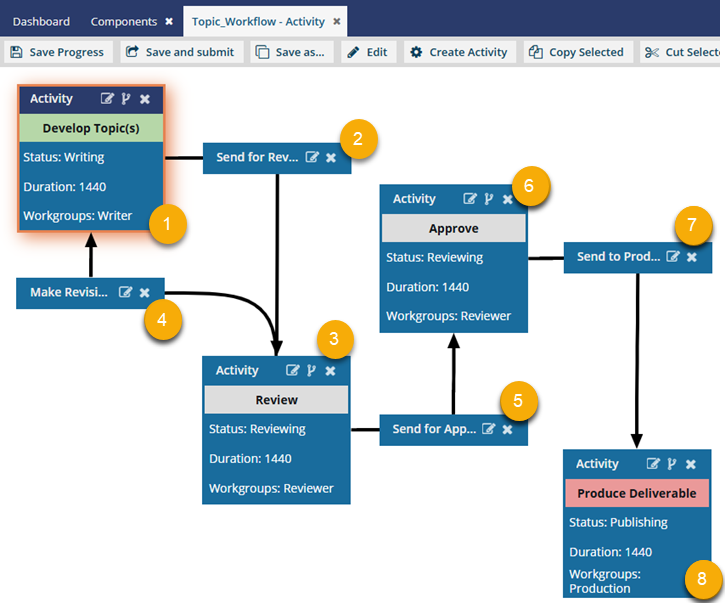Select the red Produce Deliverable title bar
Image resolution: width=725 pixels, height=603 pixels.
tap(637, 493)
